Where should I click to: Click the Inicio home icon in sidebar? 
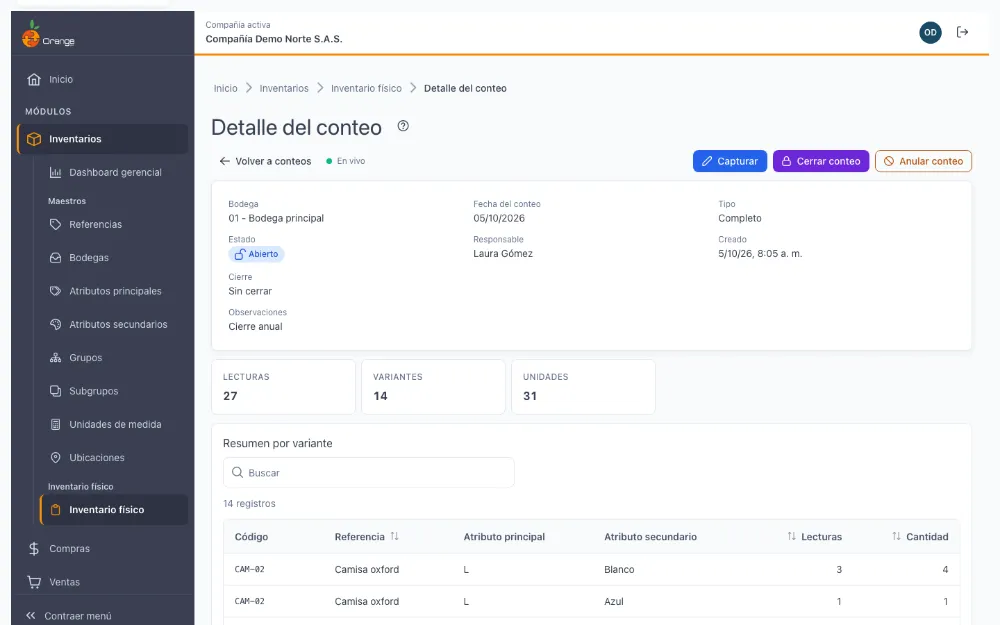pyautogui.click(x=34, y=79)
